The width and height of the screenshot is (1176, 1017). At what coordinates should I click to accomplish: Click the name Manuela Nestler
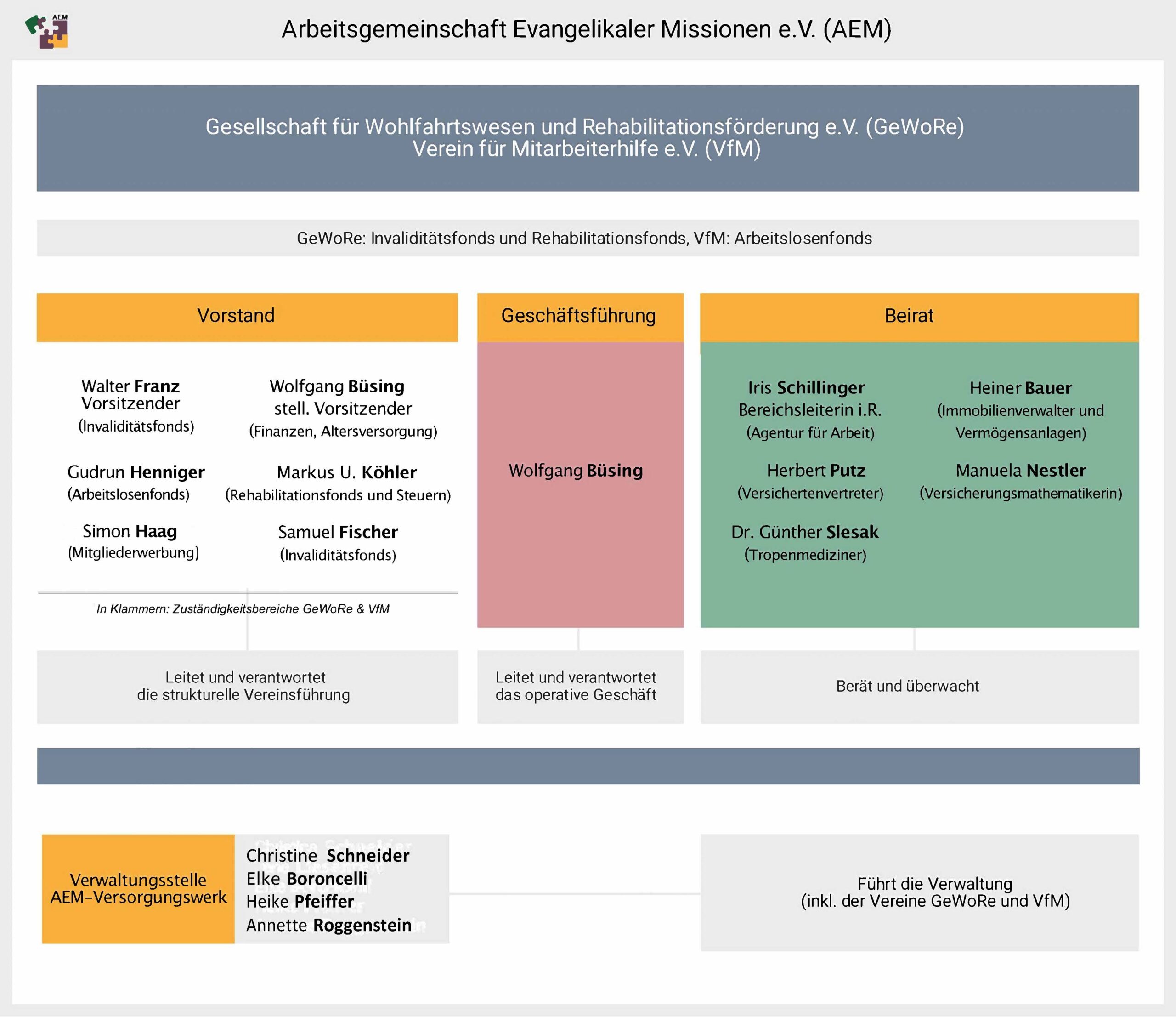click(x=1020, y=470)
